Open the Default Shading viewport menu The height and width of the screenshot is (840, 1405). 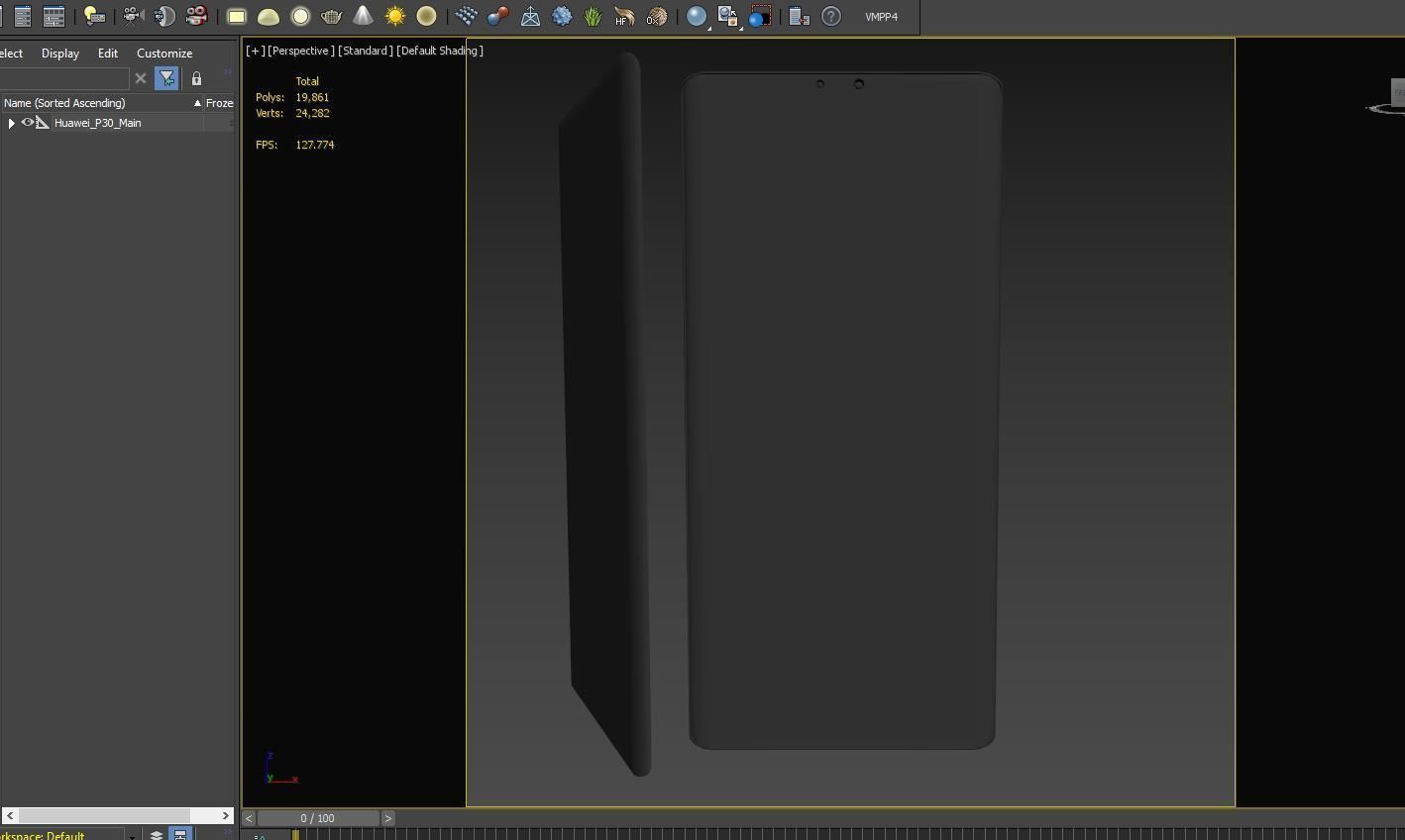(x=440, y=51)
